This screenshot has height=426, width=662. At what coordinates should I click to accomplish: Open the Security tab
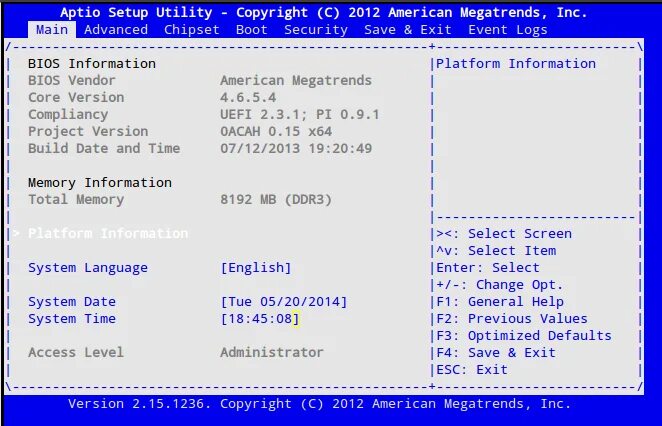coord(316,30)
